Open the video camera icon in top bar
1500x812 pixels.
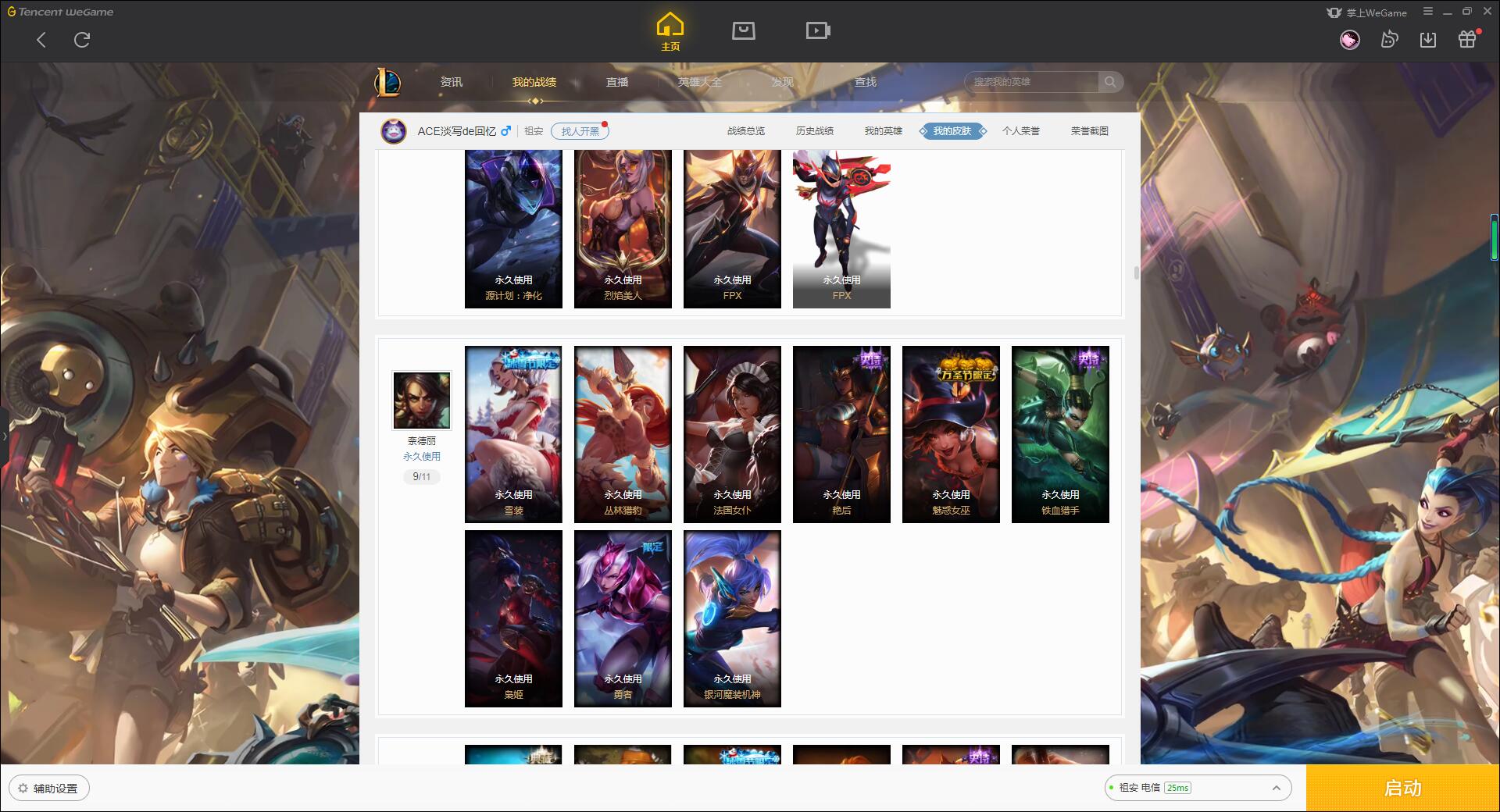[818, 30]
